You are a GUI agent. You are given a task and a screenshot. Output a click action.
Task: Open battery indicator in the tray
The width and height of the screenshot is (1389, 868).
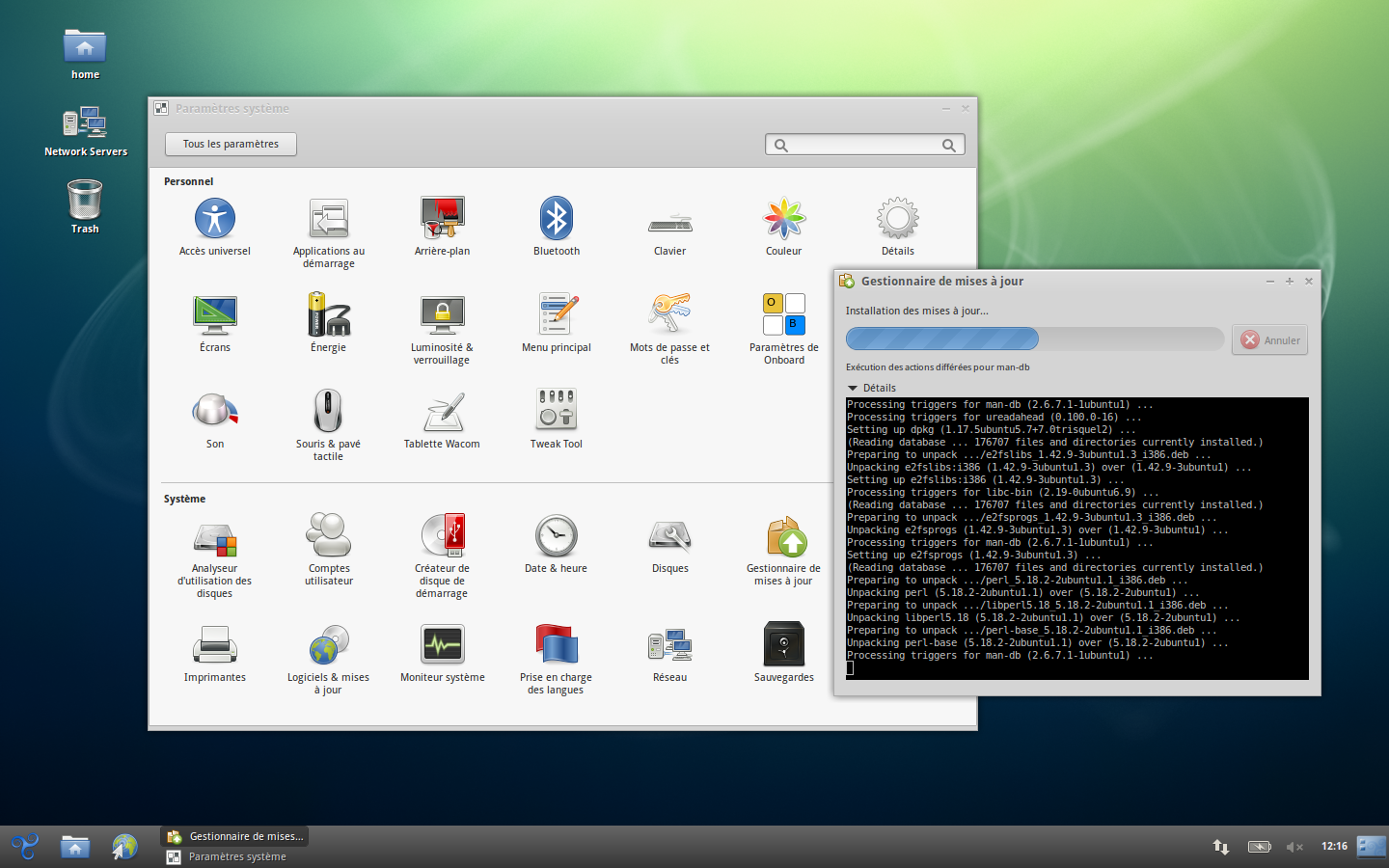[x=1259, y=847]
